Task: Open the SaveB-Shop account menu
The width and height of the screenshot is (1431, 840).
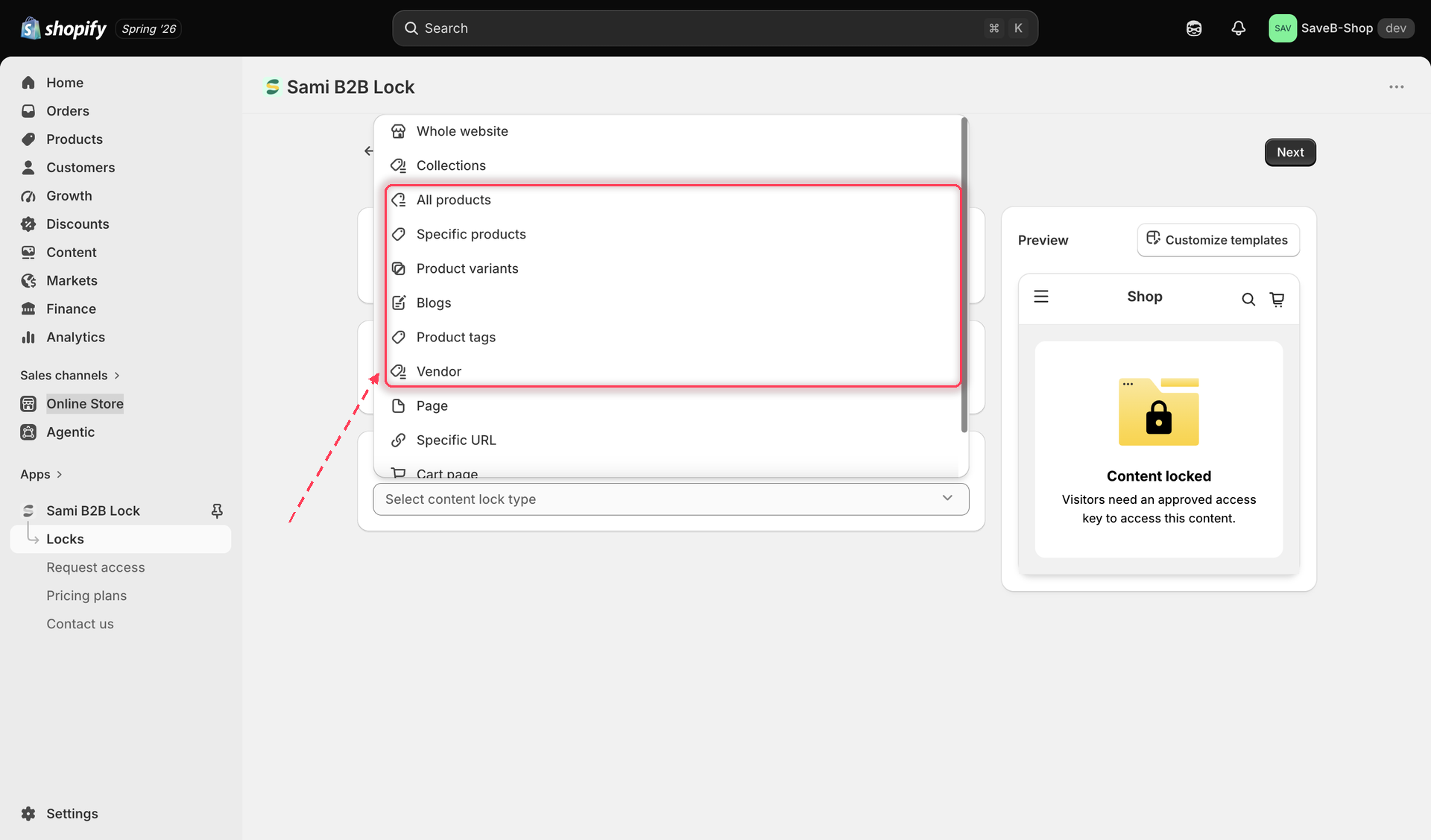Action: click(1342, 28)
